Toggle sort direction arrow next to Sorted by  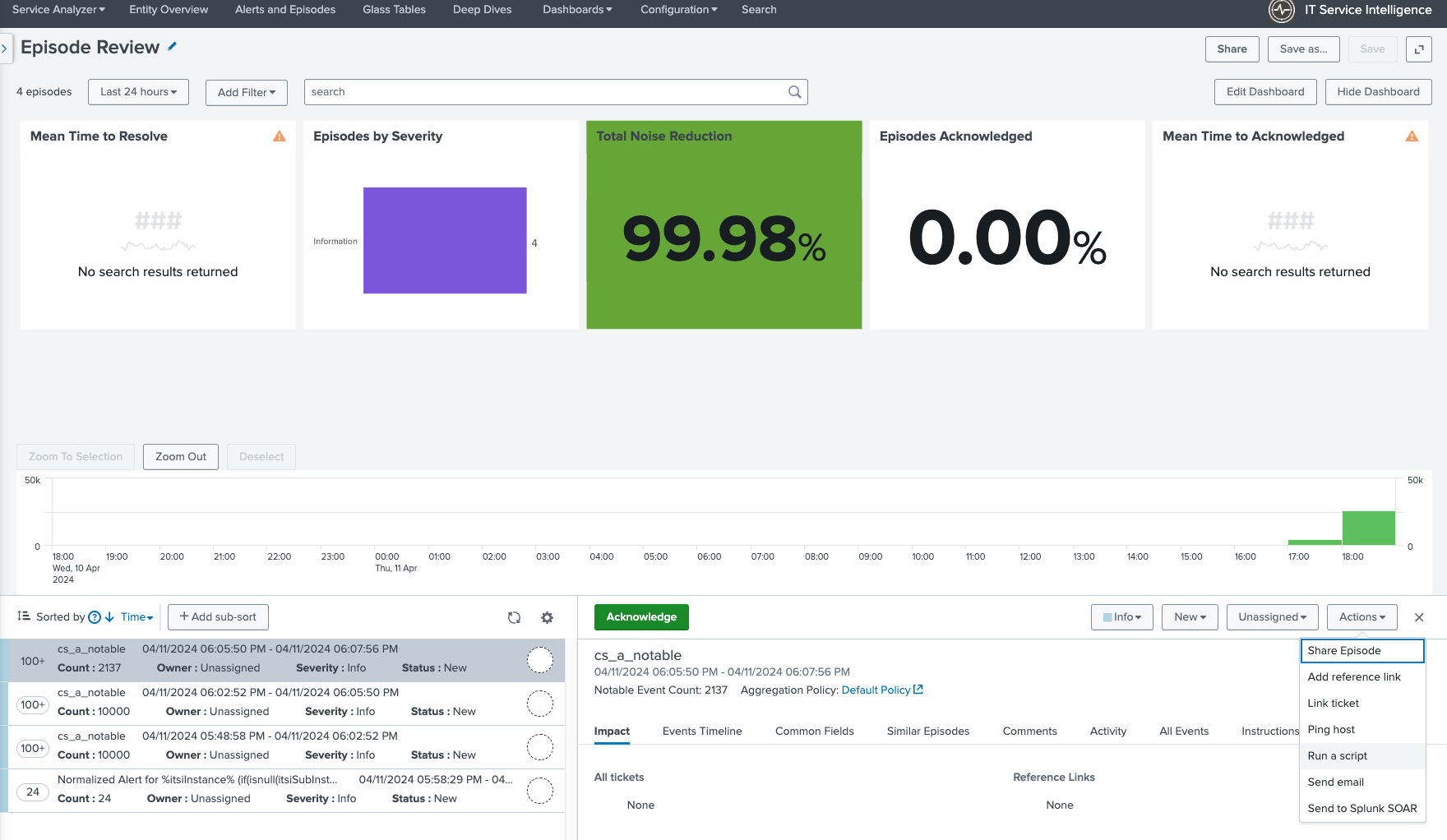coord(109,617)
